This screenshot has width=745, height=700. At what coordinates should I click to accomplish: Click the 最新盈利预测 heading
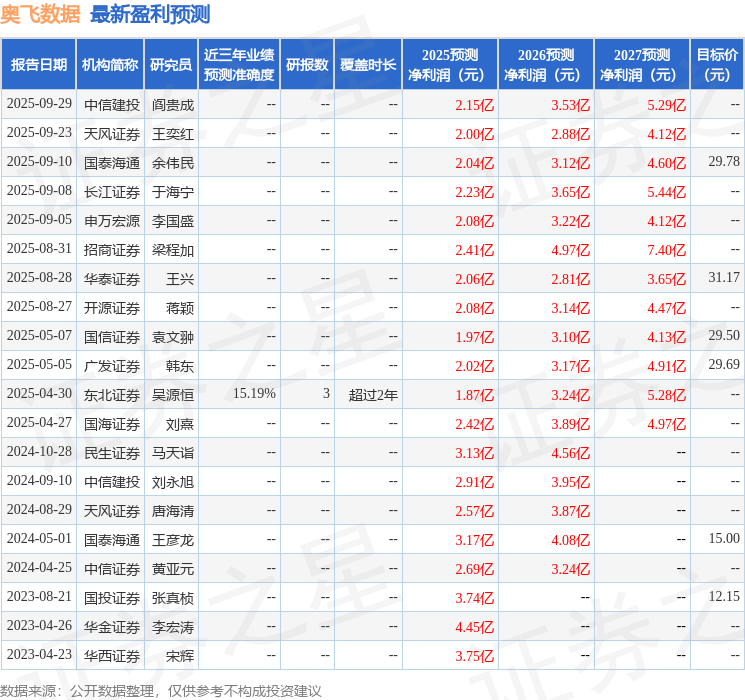(x=150, y=14)
